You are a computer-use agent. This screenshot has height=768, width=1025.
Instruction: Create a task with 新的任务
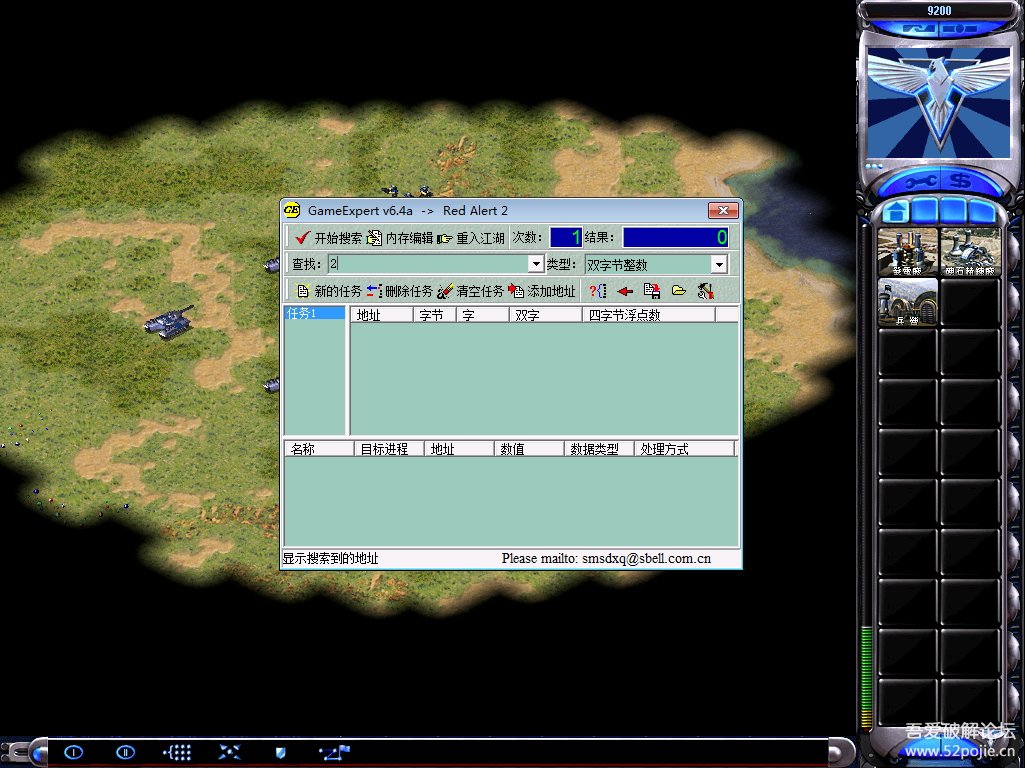point(329,291)
